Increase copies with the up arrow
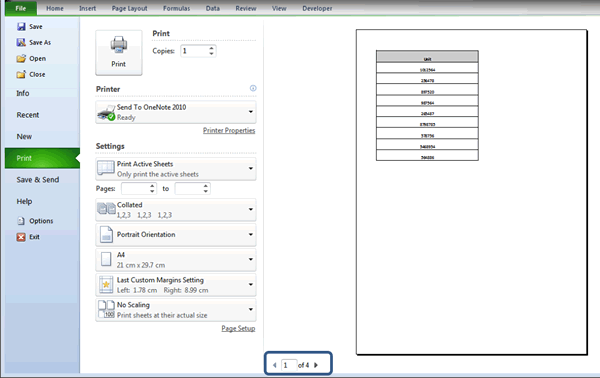Screen dimensions: 600x378 (211, 48)
